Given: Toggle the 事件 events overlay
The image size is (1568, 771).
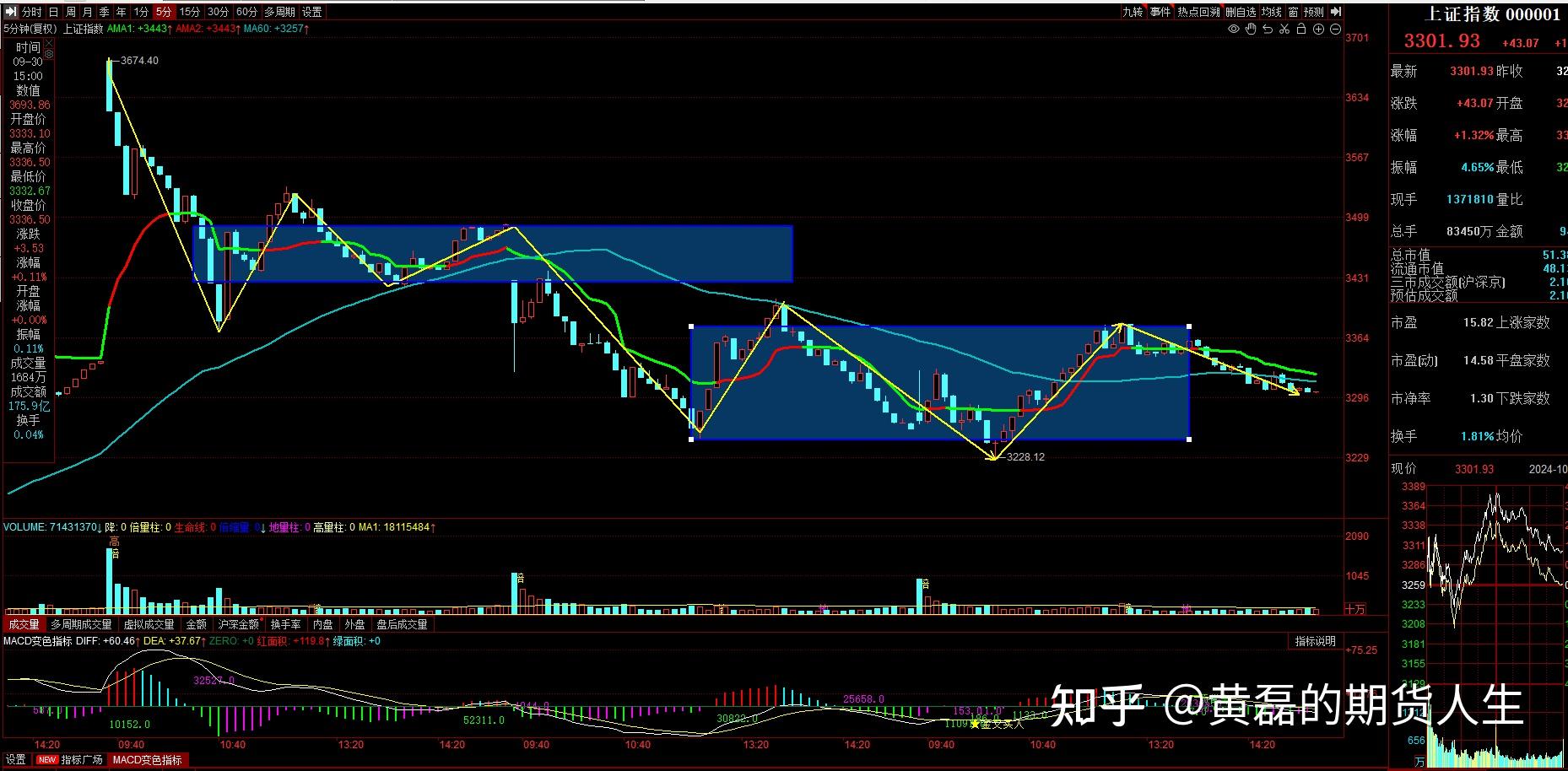Looking at the screenshot, I should pos(1160,12).
